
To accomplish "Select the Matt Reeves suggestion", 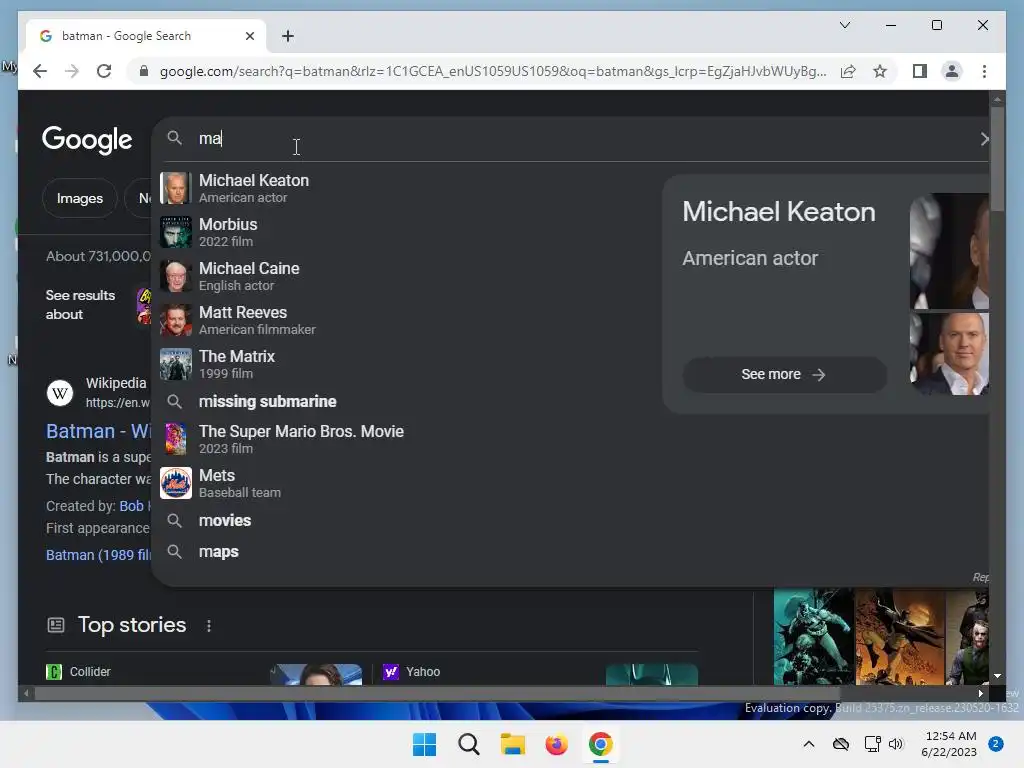I will pos(405,320).
